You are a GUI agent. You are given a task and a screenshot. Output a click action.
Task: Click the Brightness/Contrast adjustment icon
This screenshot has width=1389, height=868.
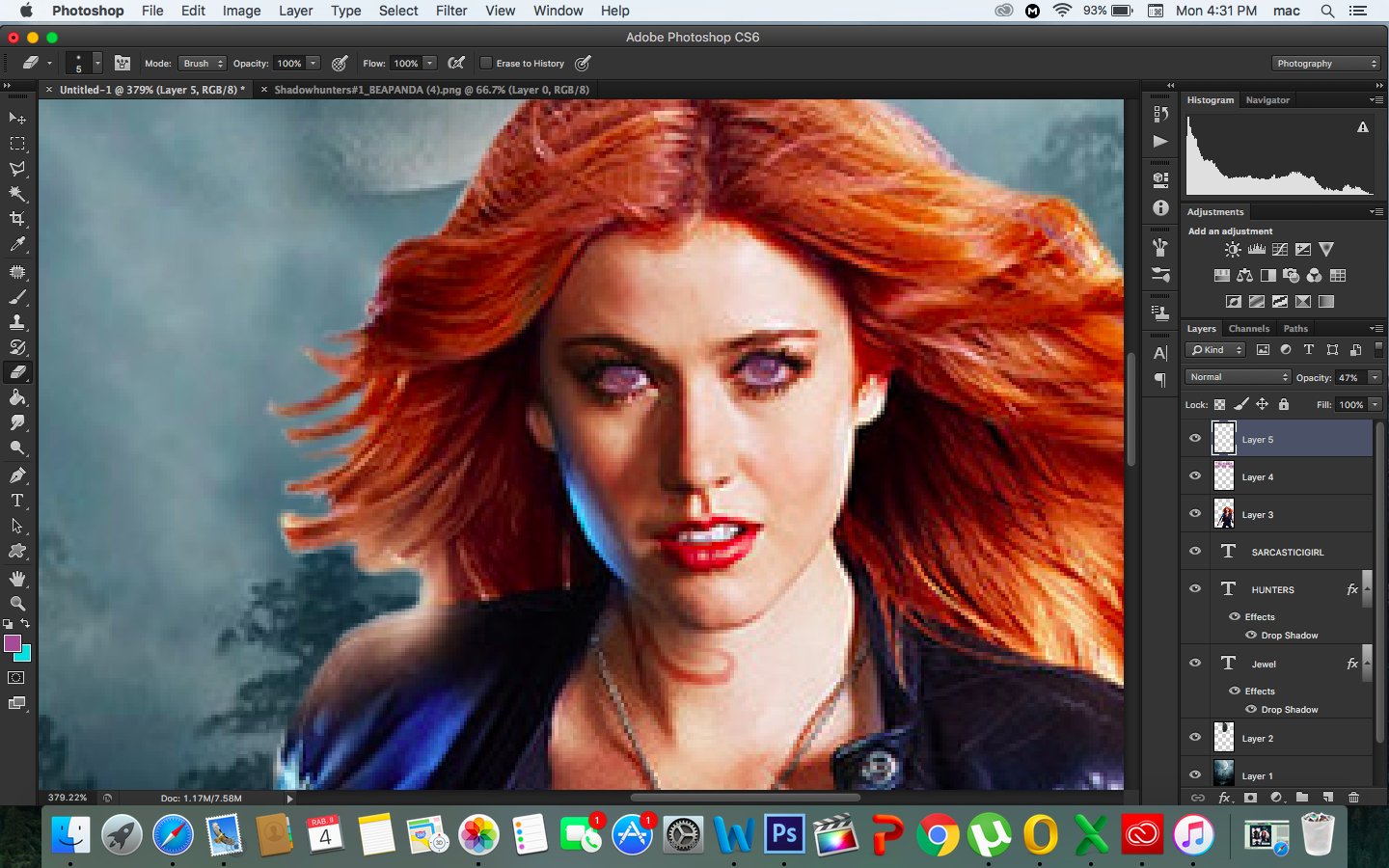click(x=1233, y=250)
